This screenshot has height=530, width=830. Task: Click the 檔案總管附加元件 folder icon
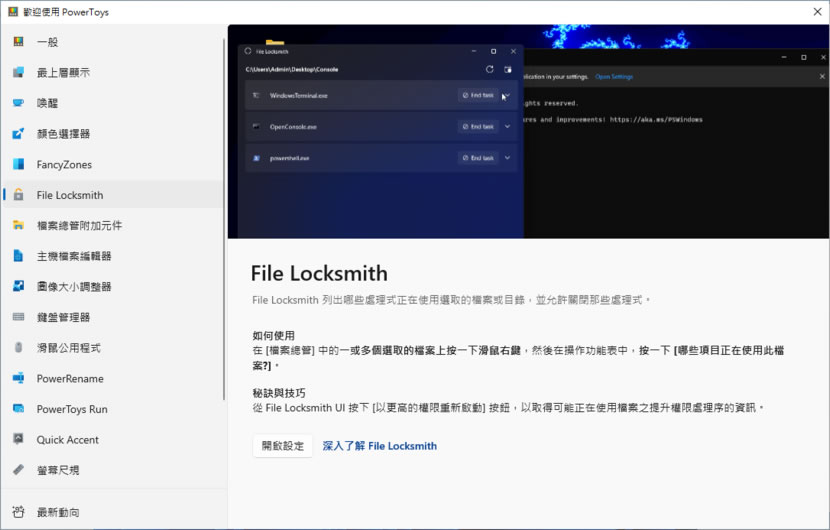[18, 226]
